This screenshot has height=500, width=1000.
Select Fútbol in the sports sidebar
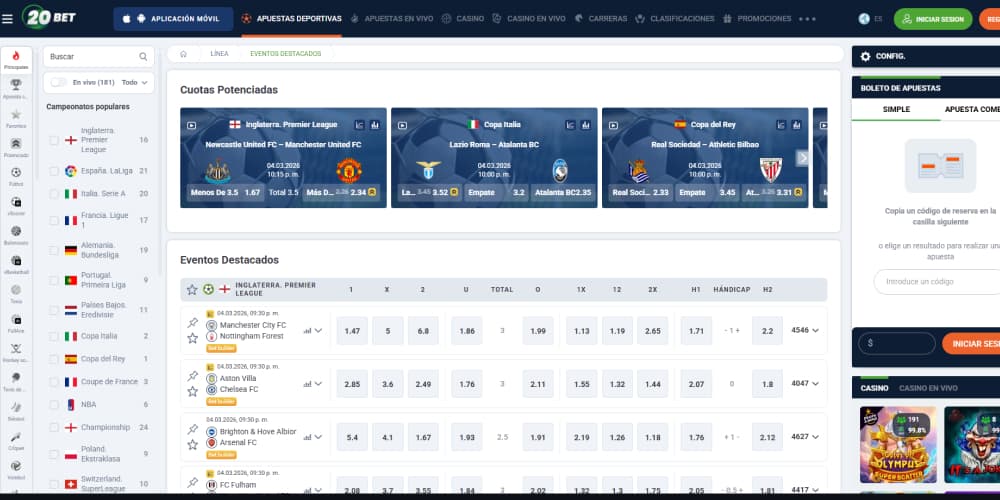pyautogui.click(x=15, y=175)
